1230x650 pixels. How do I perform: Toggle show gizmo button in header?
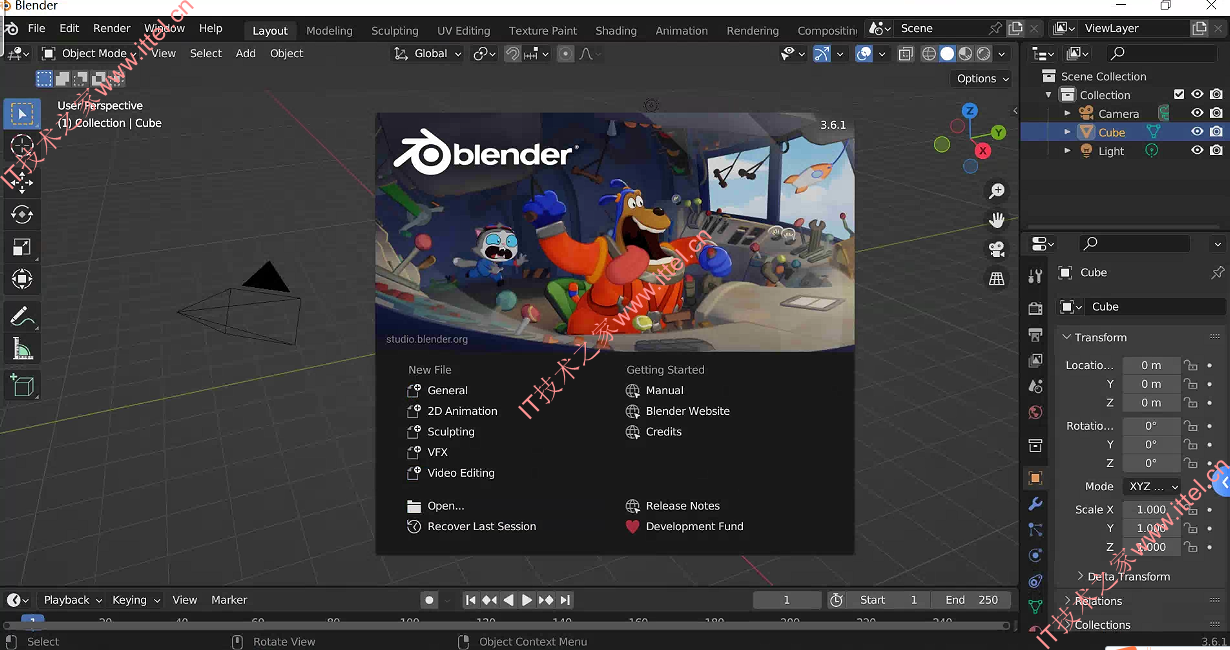pos(821,54)
